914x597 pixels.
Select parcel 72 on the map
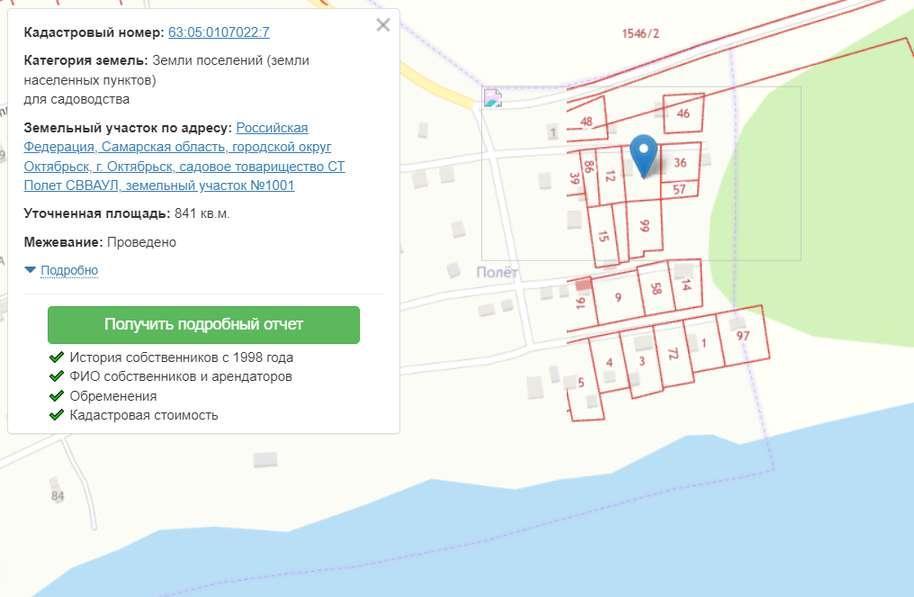pos(673,354)
